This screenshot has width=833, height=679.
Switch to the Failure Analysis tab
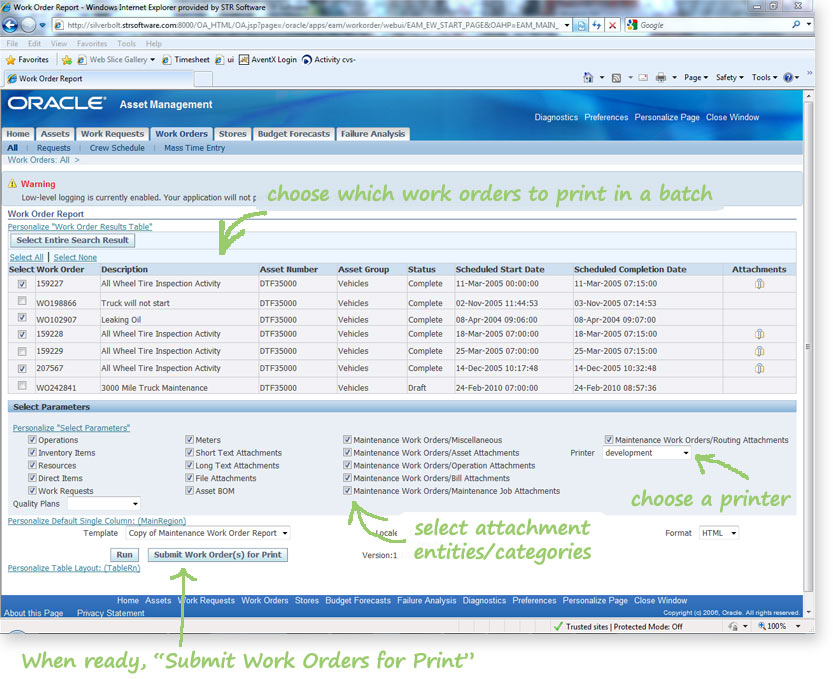[373, 134]
